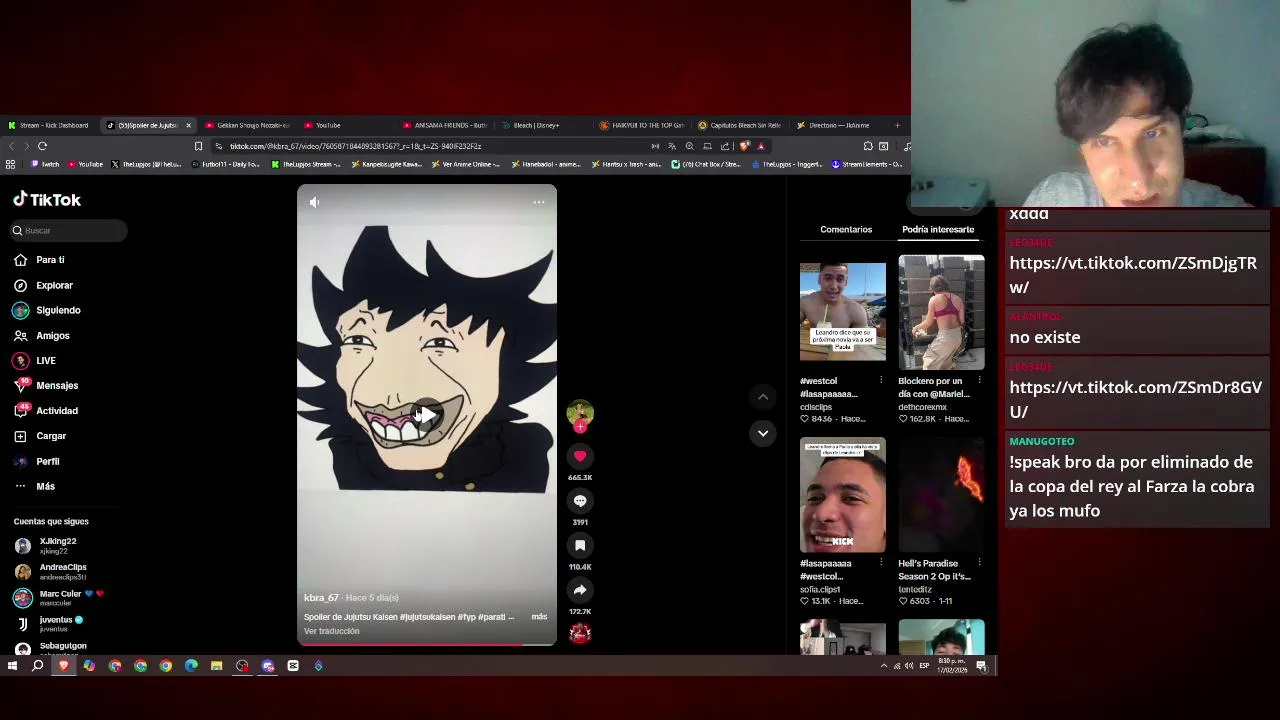Switch to Podría interesarte tab
This screenshot has height=720, width=1280.
(x=938, y=230)
